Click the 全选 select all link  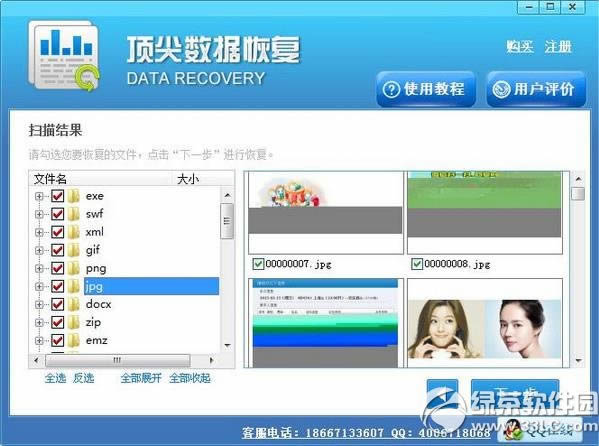(55, 378)
